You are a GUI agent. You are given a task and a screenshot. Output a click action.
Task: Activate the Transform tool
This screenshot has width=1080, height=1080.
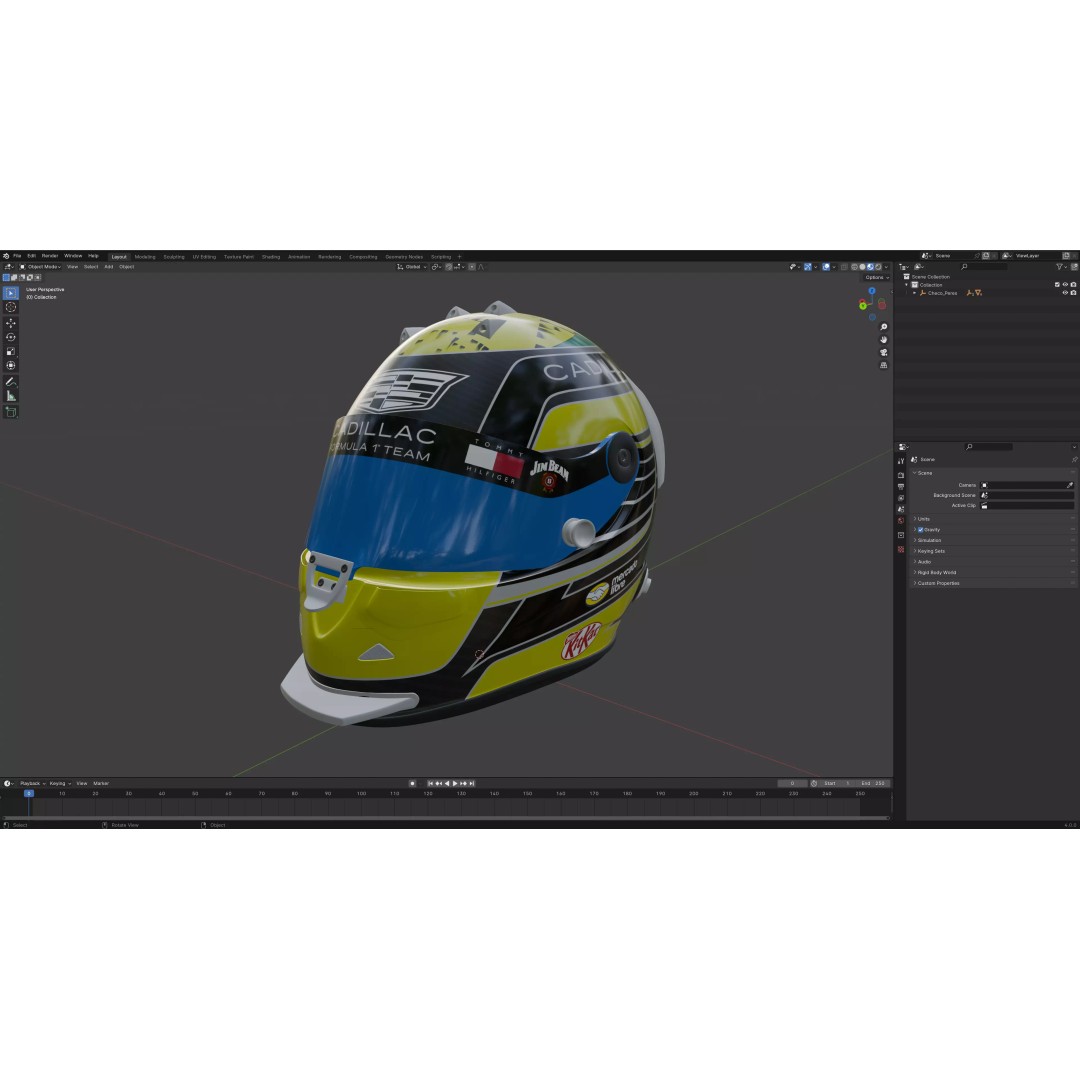coord(11,366)
